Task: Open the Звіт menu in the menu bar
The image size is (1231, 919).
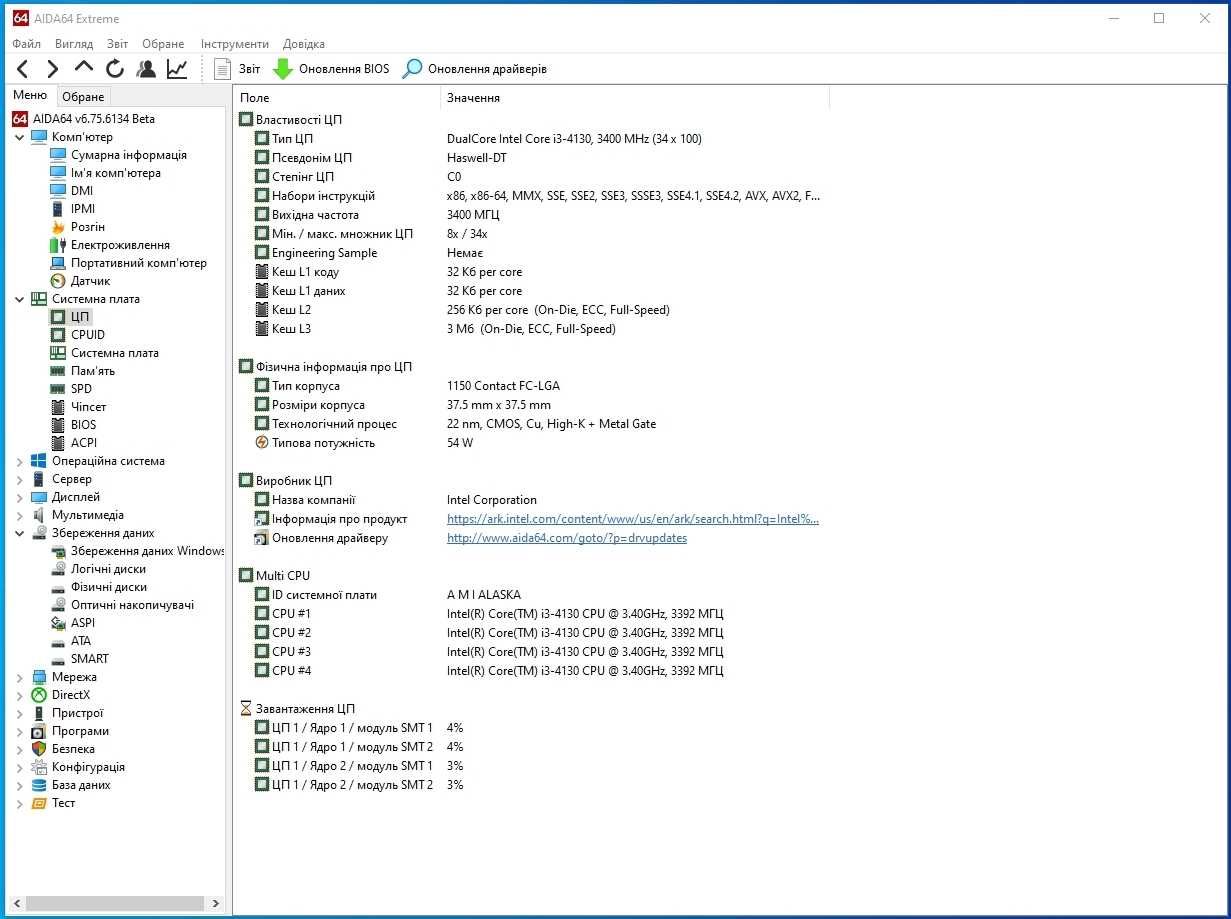Action: 118,44
